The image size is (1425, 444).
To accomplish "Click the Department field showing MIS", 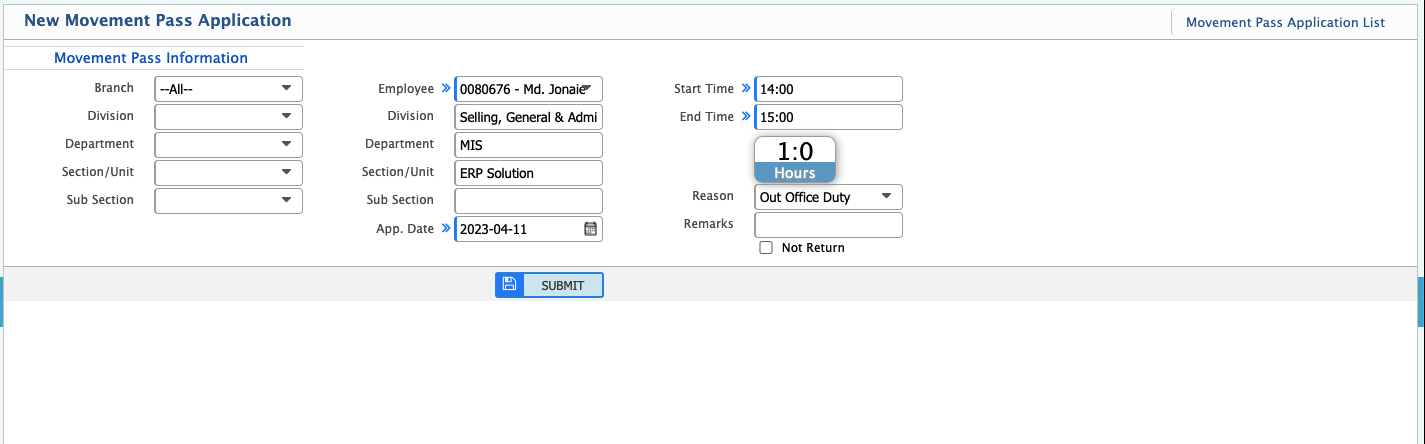I will (x=529, y=145).
